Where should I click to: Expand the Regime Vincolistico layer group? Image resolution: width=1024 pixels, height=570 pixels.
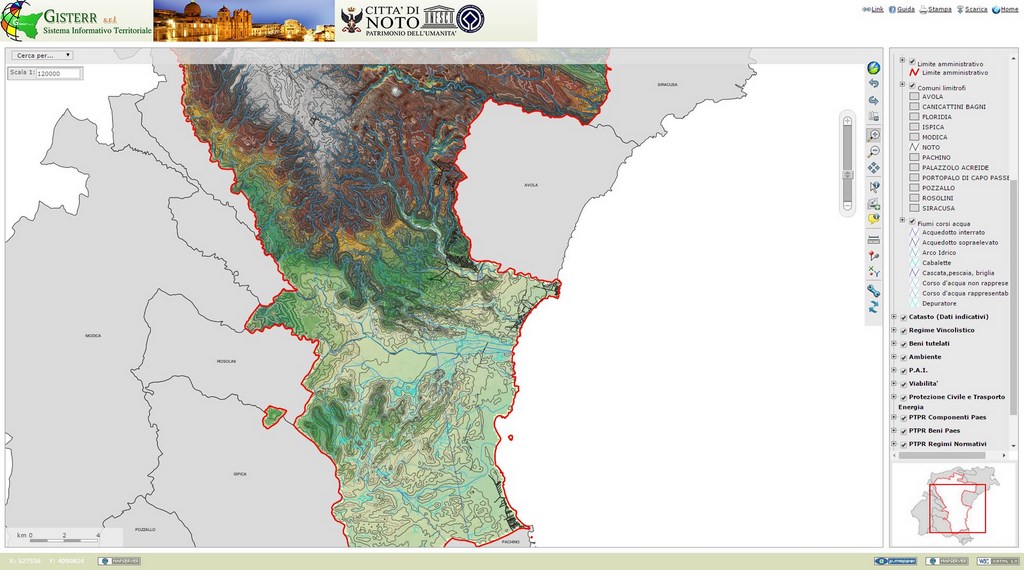[894, 330]
